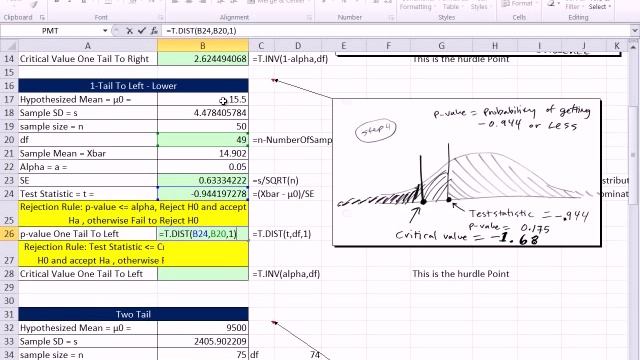
Task: Select row 20 header
Action: (9, 140)
